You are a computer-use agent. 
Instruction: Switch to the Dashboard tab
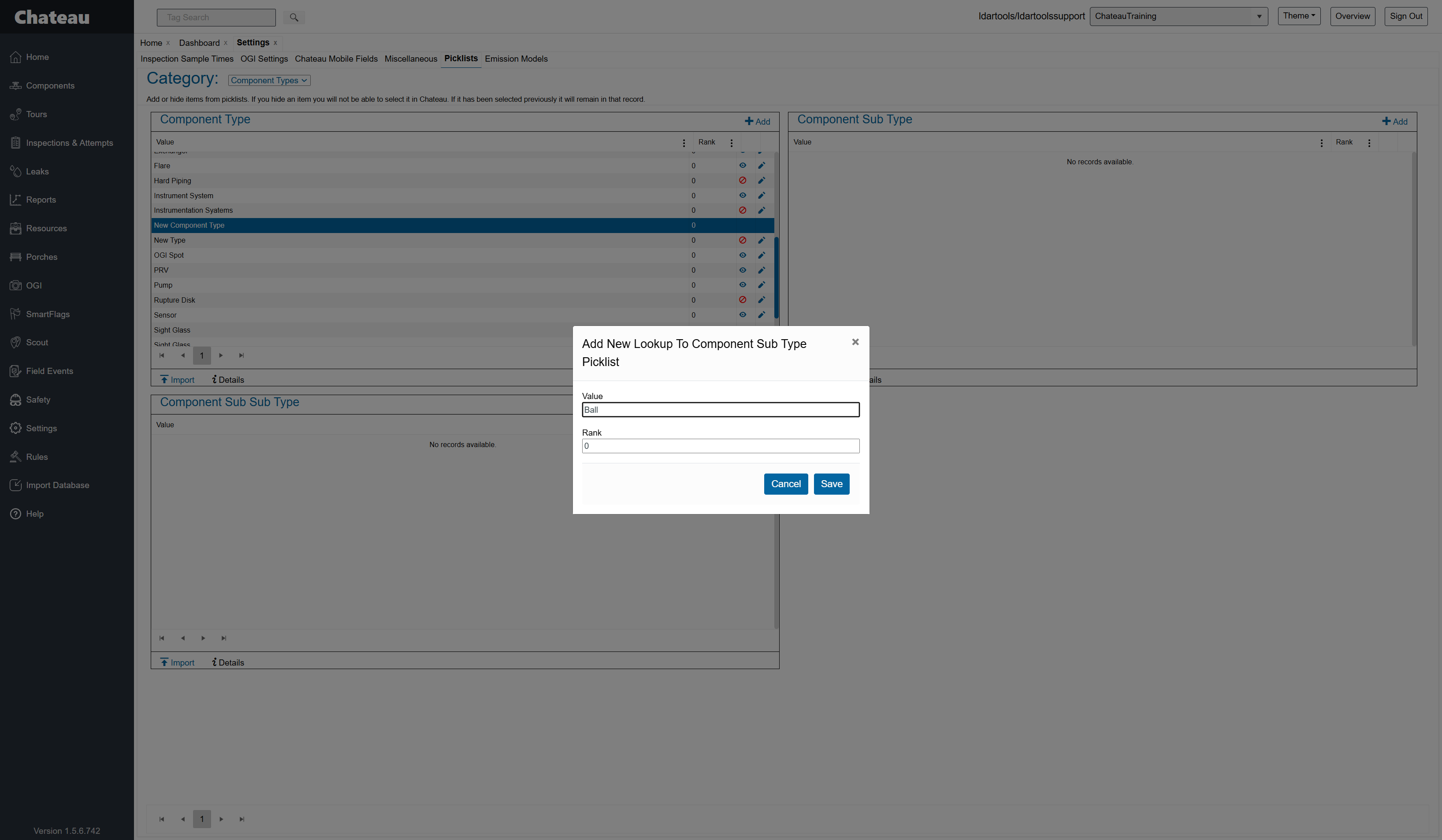199,43
